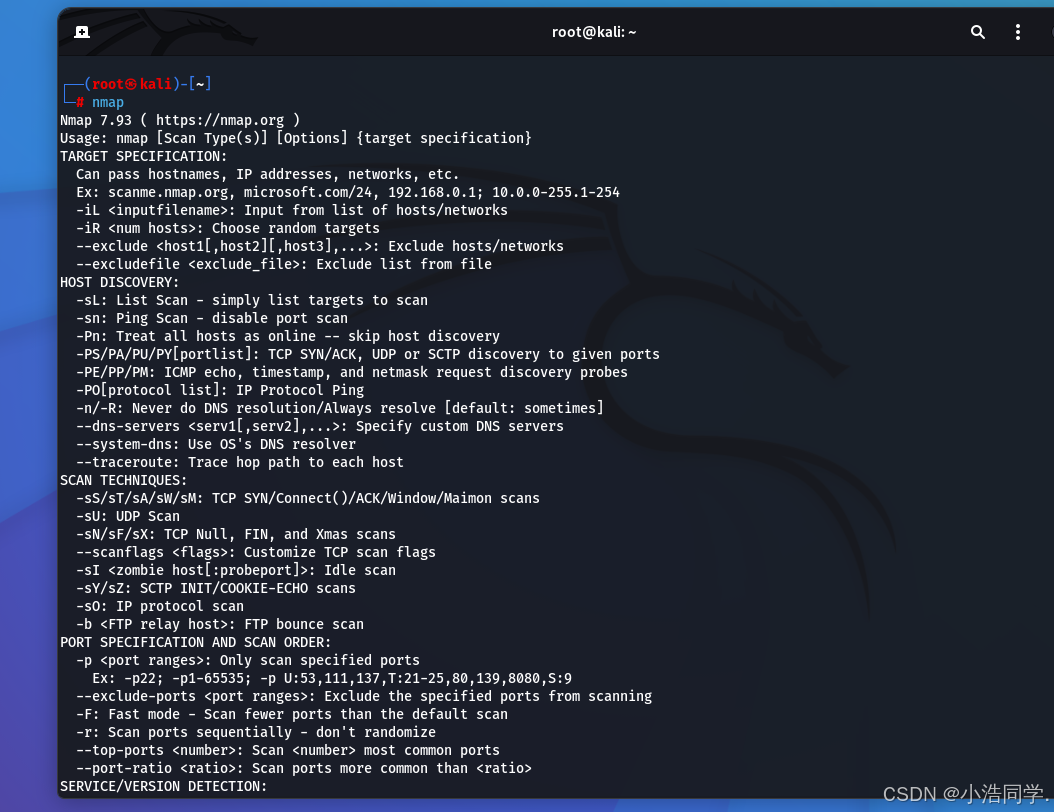Click the --port-ratio option line
The image size is (1054, 812).
304,769
